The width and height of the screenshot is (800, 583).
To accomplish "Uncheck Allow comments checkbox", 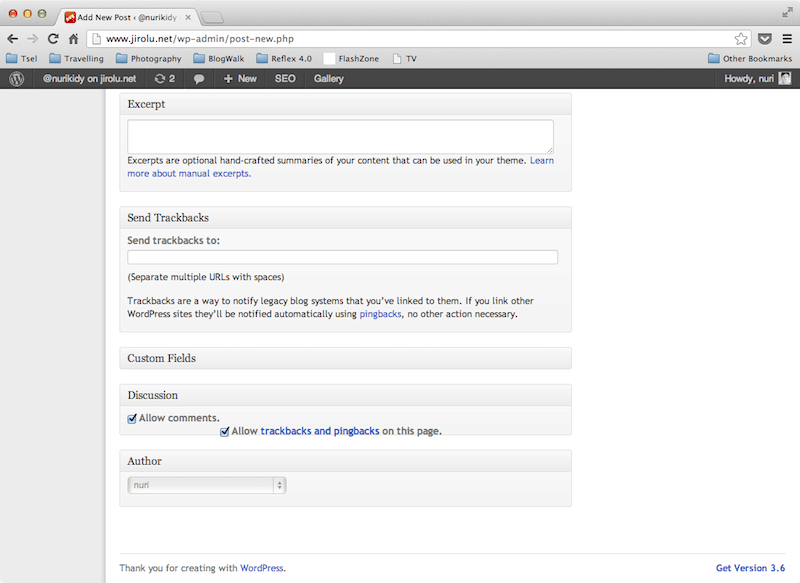I will pyautogui.click(x=132, y=418).
